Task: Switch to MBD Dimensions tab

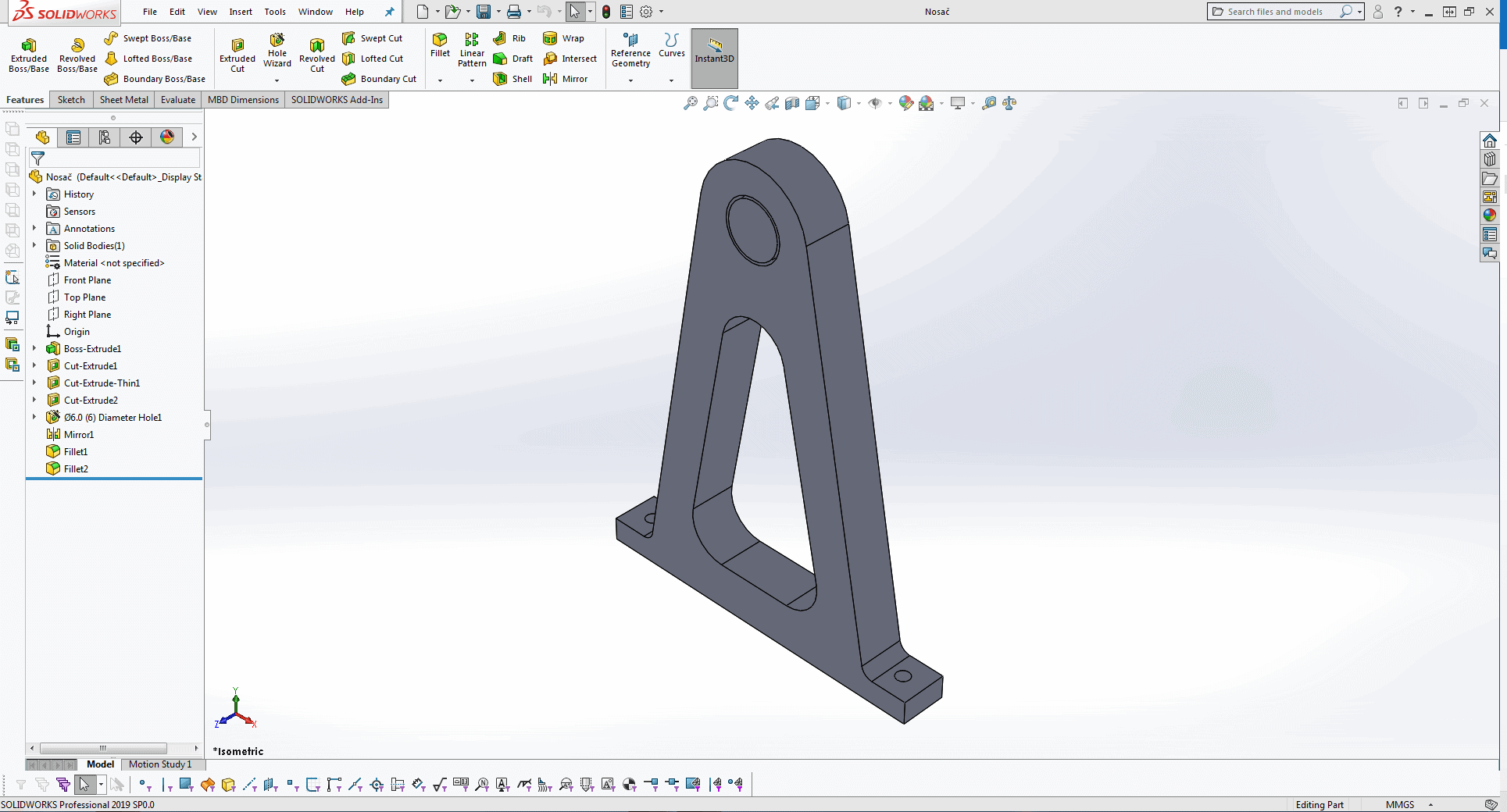Action: point(243,100)
